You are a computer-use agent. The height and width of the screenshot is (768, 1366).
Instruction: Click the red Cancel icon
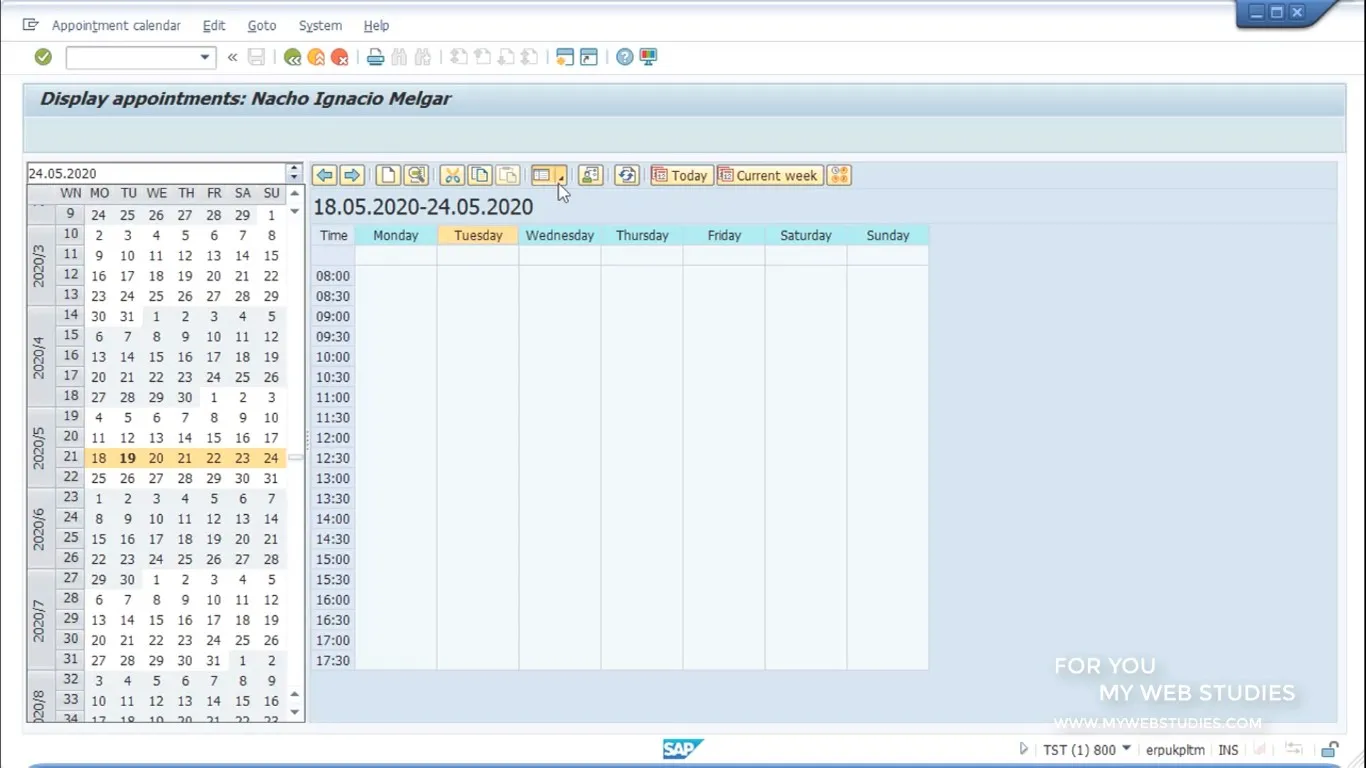pos(340,57)
